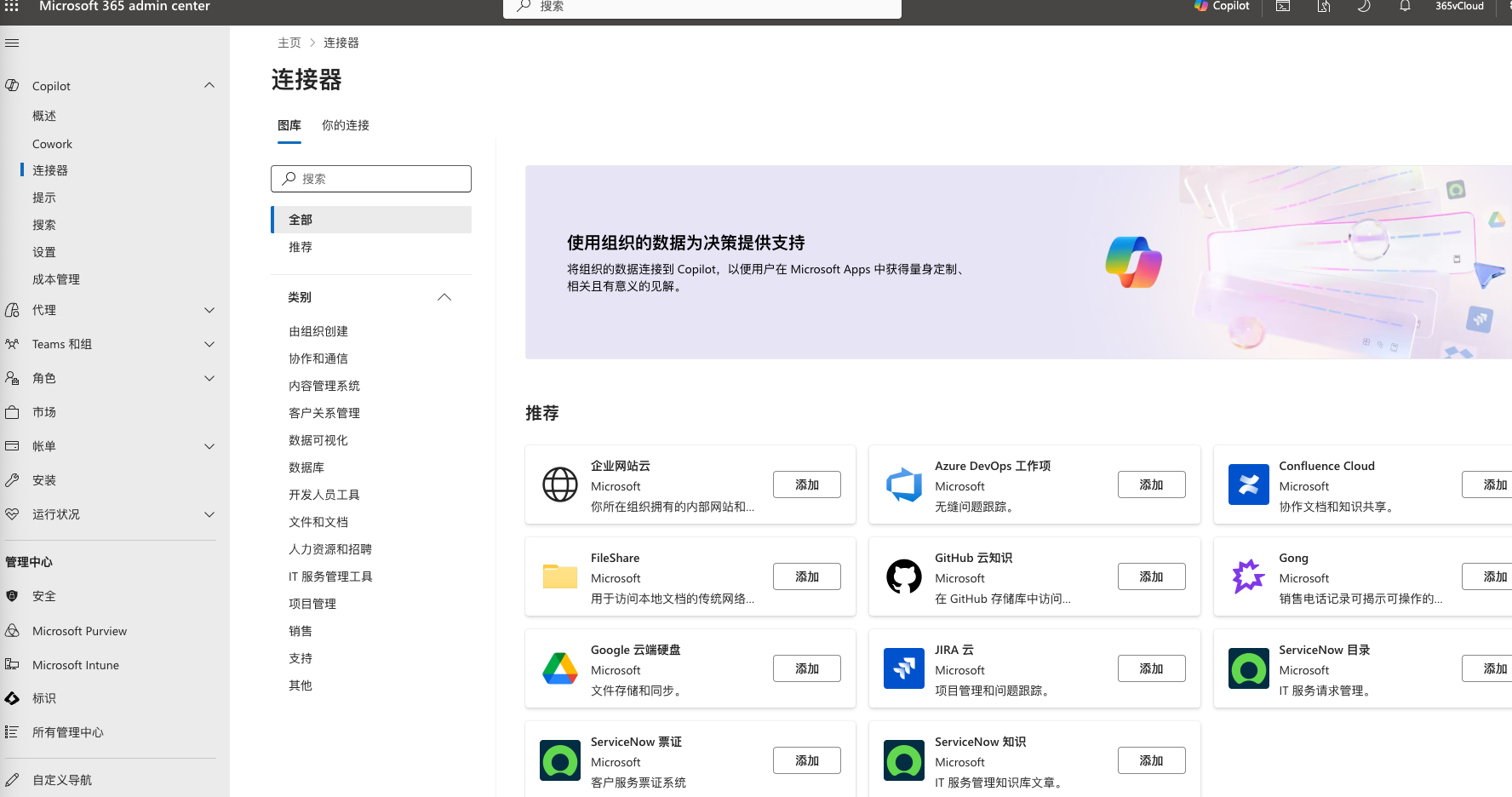Click the 自定义导航 pencil icon

pyautogui.click(x=12, y=780)
